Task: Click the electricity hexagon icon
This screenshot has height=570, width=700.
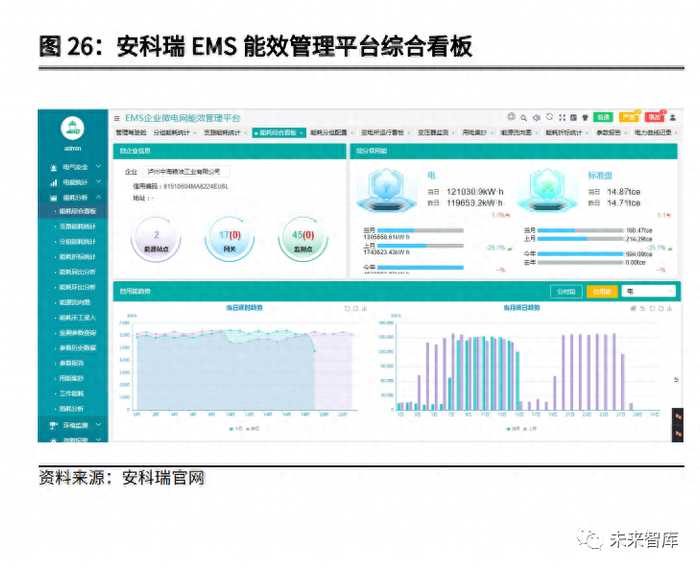Action: point(386,191)
